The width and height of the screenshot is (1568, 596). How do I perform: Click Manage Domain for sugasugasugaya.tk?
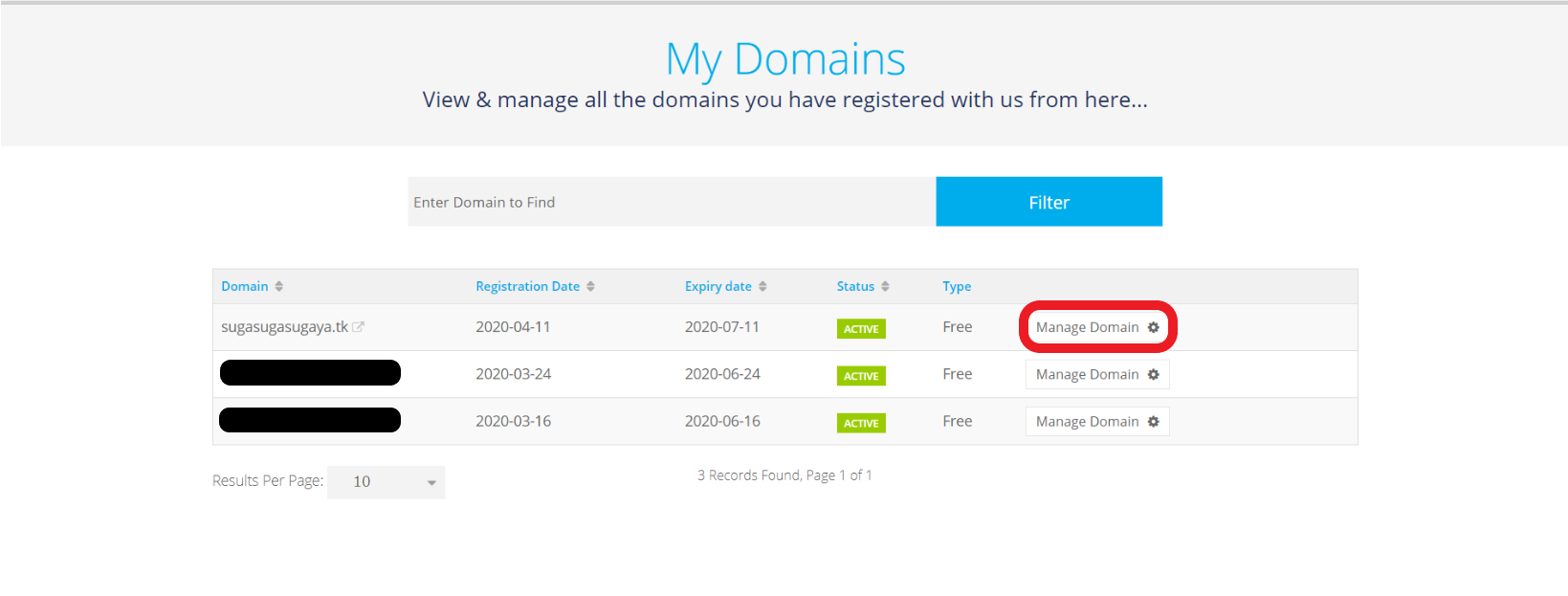coord(1088,327)
